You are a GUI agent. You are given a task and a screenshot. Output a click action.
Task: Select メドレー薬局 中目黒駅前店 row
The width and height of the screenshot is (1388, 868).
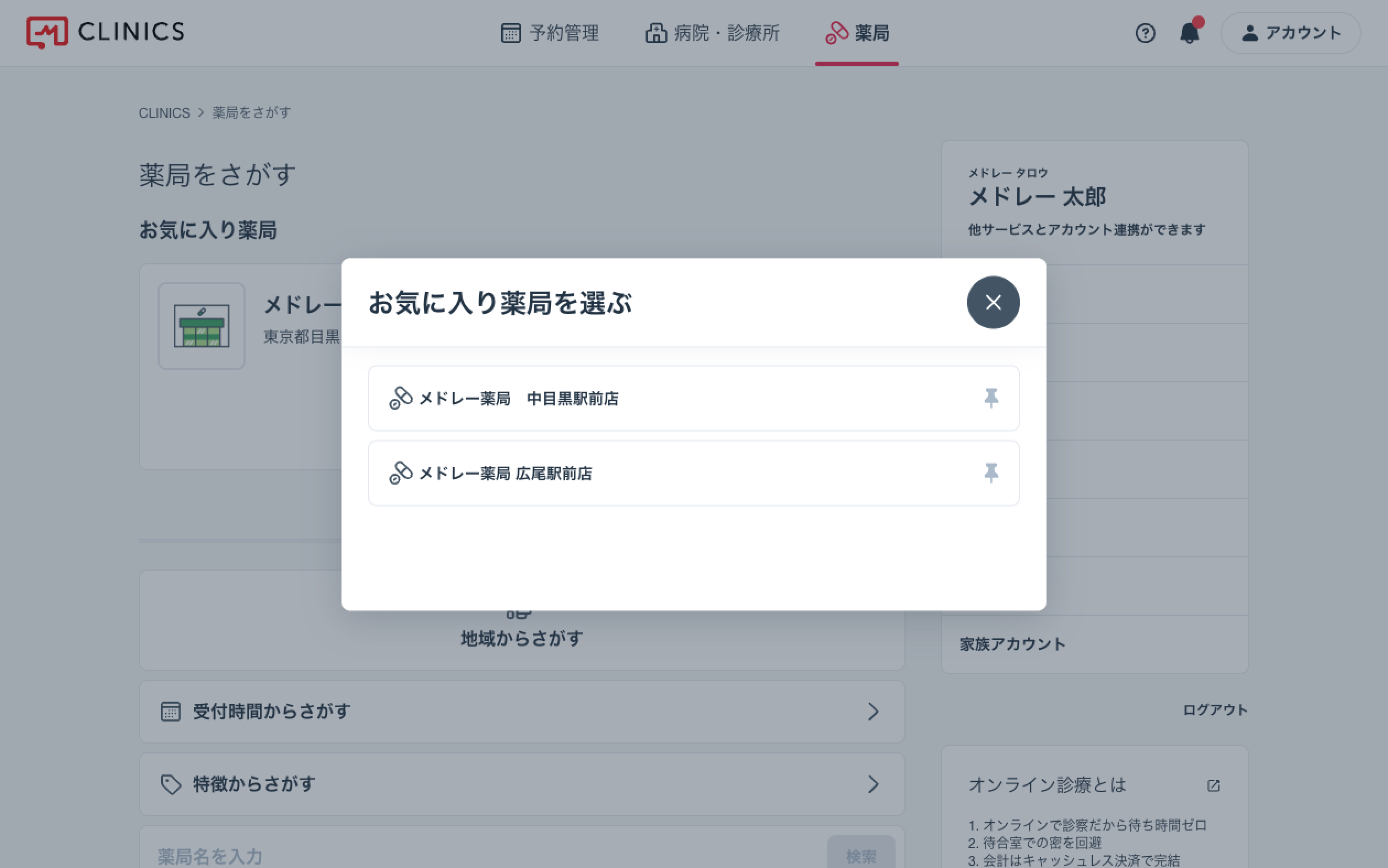(693, 398)
